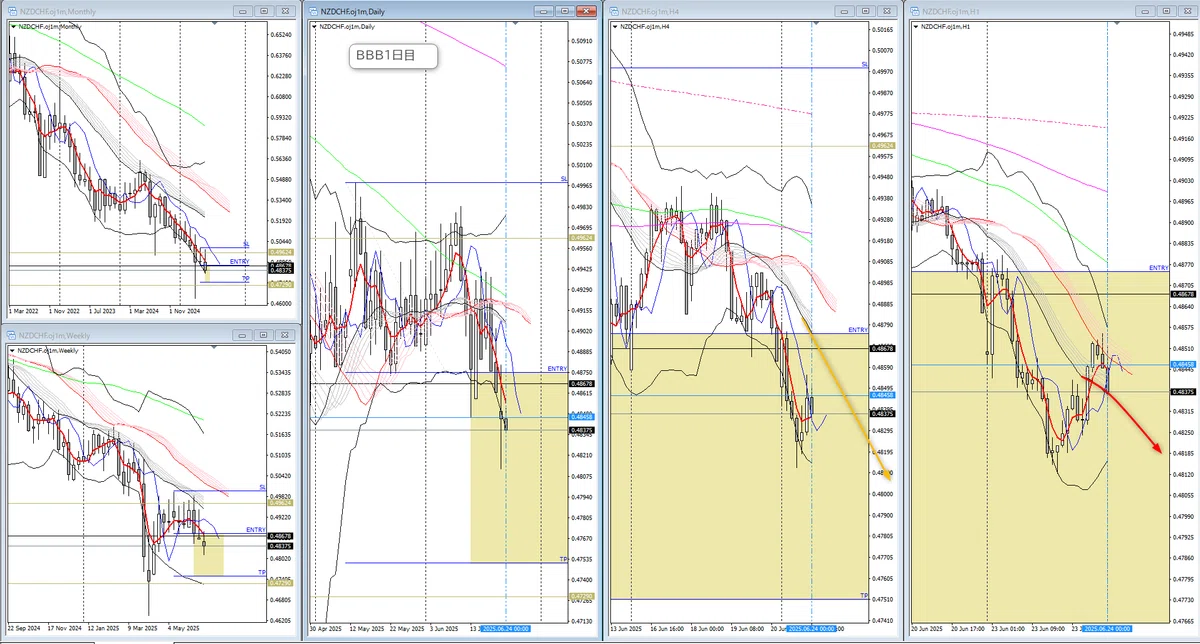Click the ENTRY line label on the Daily chart
This screenshot has width=1200, height=644.
[557, 369]
